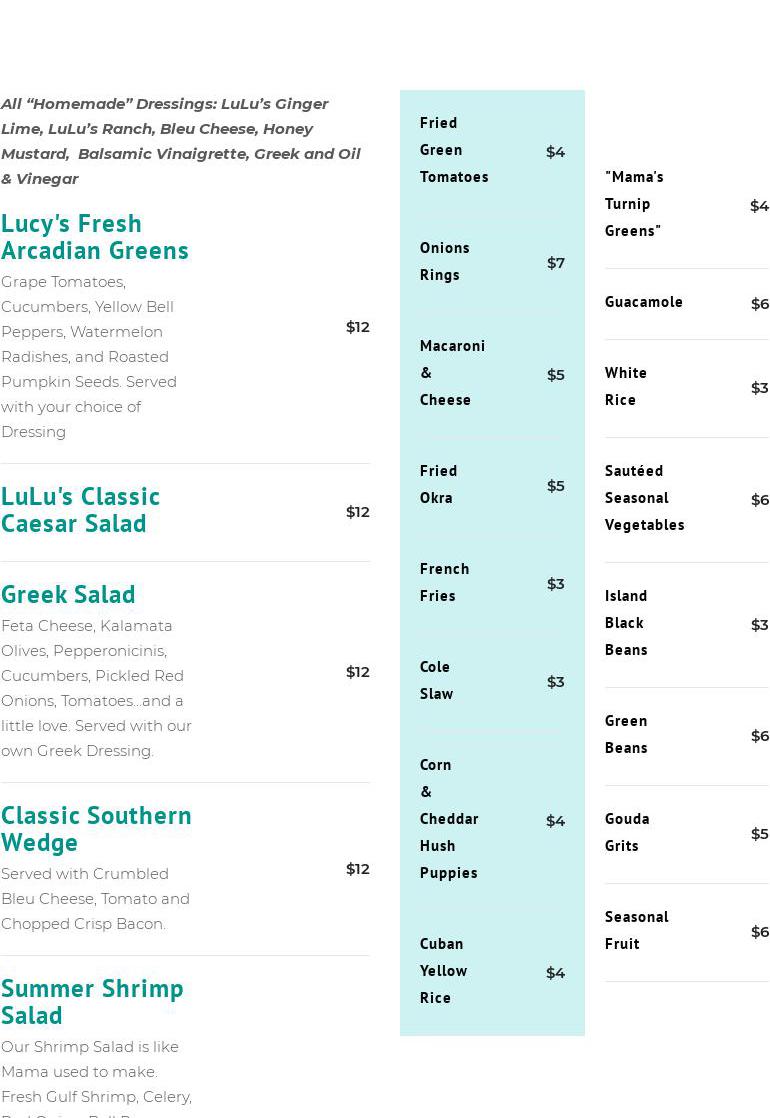Select Sautéed Seasonal Vegetables item
This screenshot has height=1118, width=770.
point(644,497)
